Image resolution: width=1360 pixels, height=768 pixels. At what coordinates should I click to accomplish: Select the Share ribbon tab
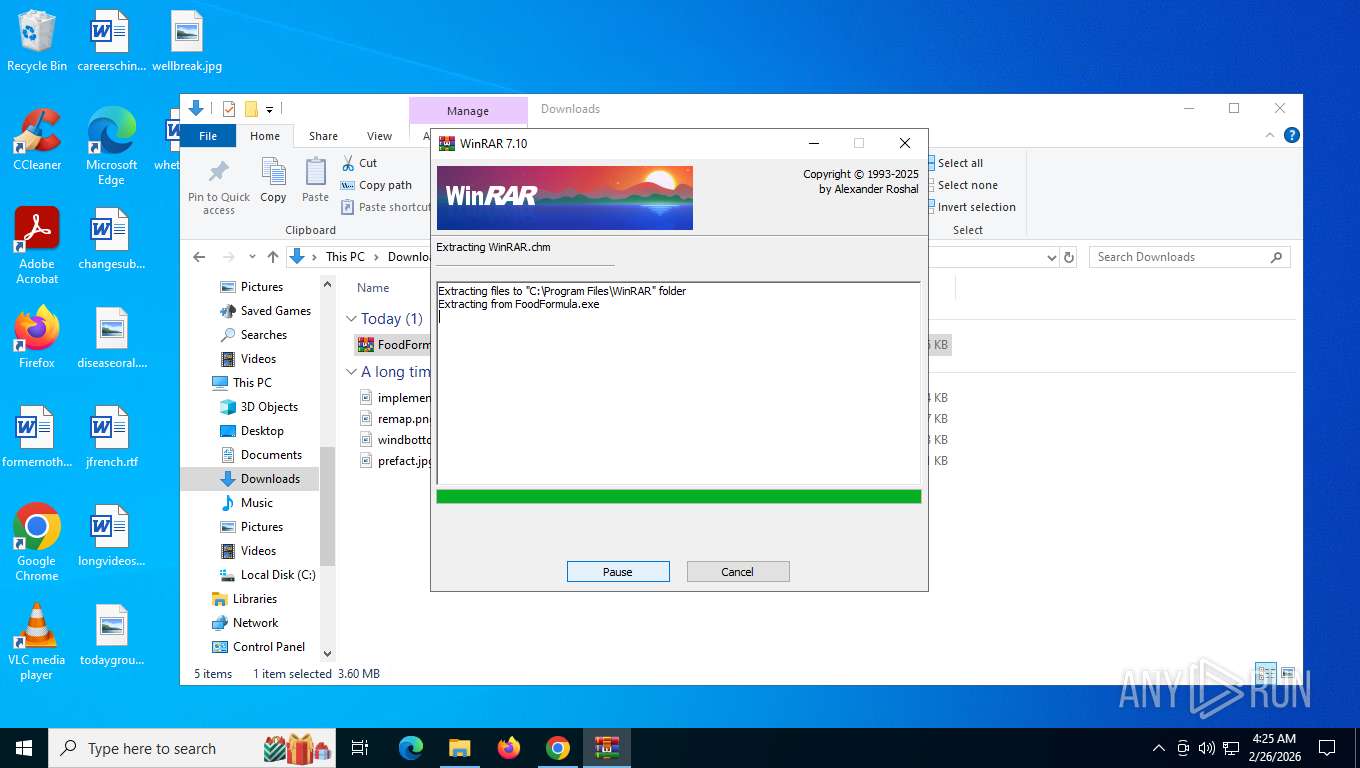click(x=323, y=136)
